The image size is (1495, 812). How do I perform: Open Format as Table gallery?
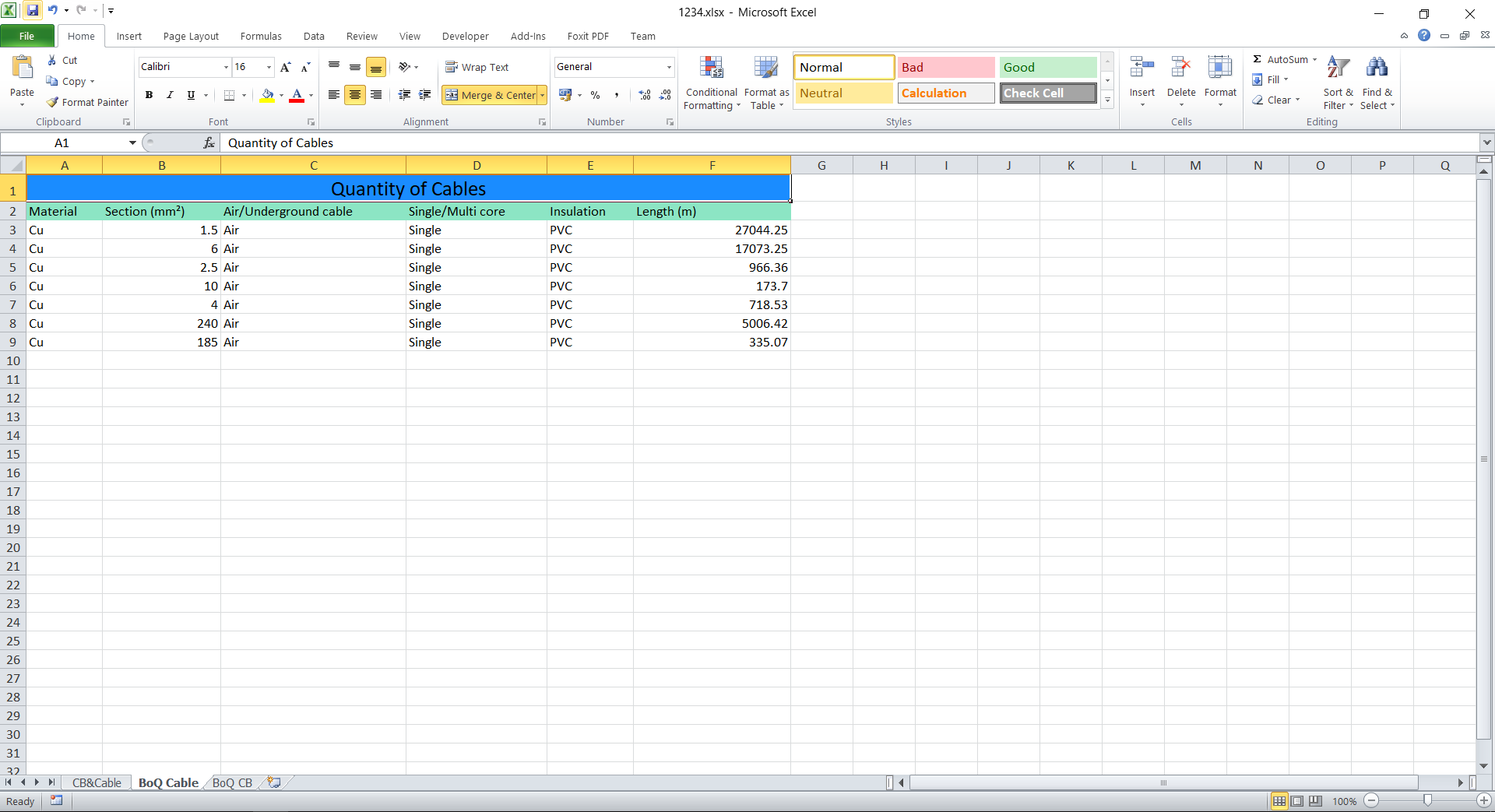tap(766, 83)
